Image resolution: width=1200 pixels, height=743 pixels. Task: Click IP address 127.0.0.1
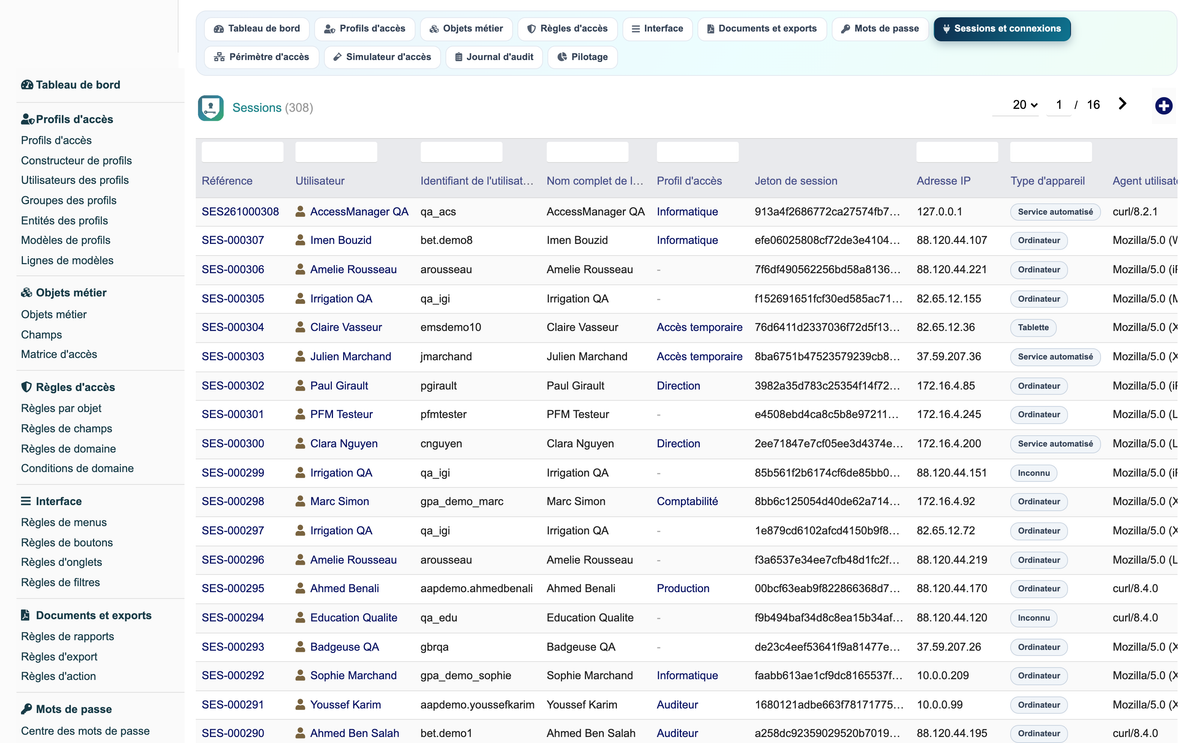(x=938, y=212)
